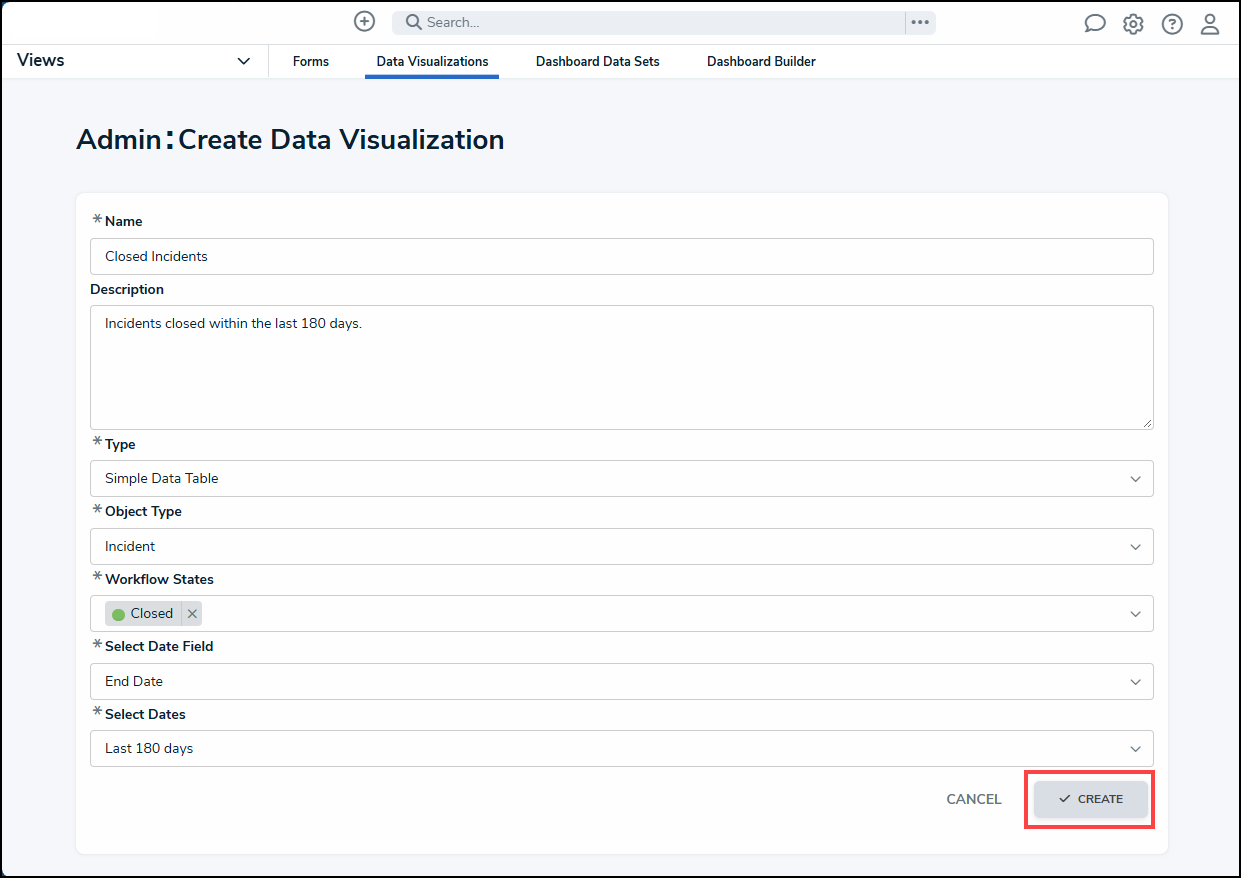Remove the Closed workflow state tag

[192, 614]
